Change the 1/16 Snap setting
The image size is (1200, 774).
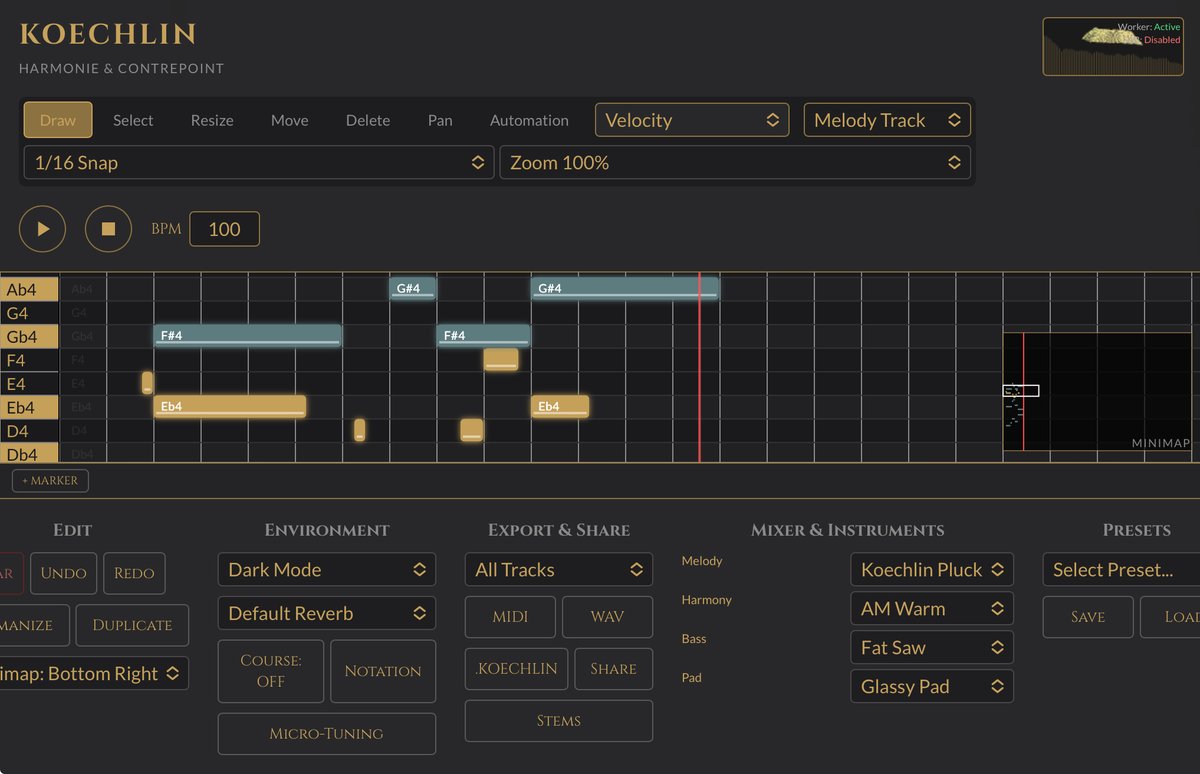(259, 162)
